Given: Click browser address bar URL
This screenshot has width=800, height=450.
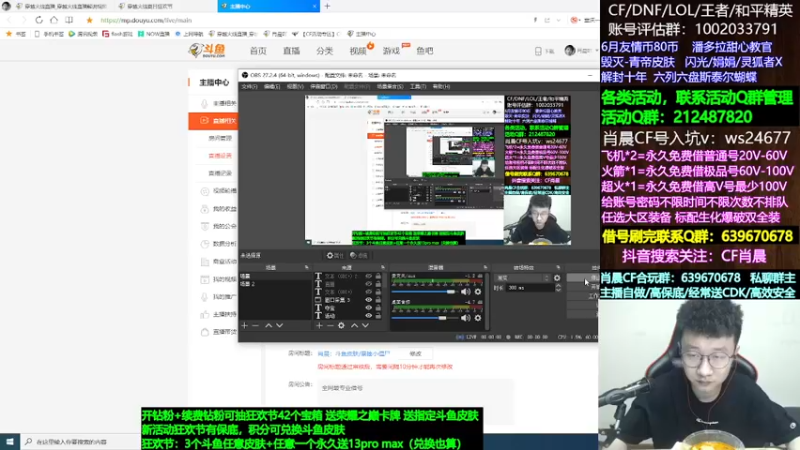Looking at the screenshot, I should [x=146, y=20].
